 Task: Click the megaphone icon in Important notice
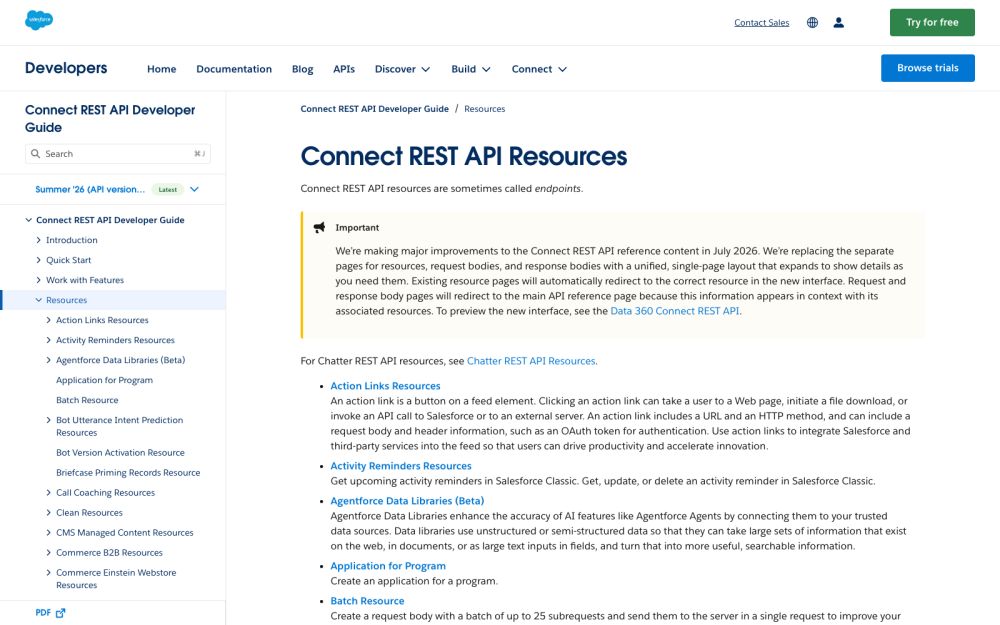tap(320, 228)
